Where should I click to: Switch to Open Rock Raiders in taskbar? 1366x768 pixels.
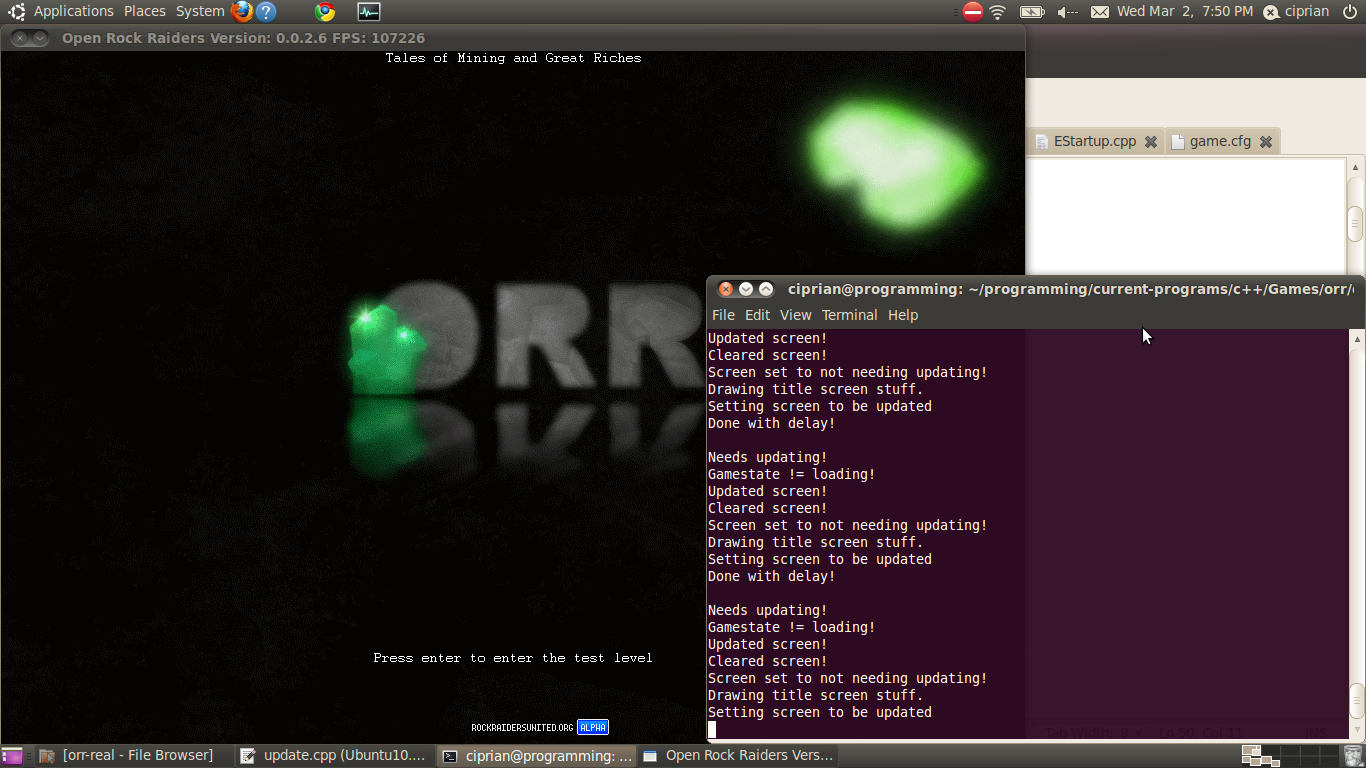point(738,755)
